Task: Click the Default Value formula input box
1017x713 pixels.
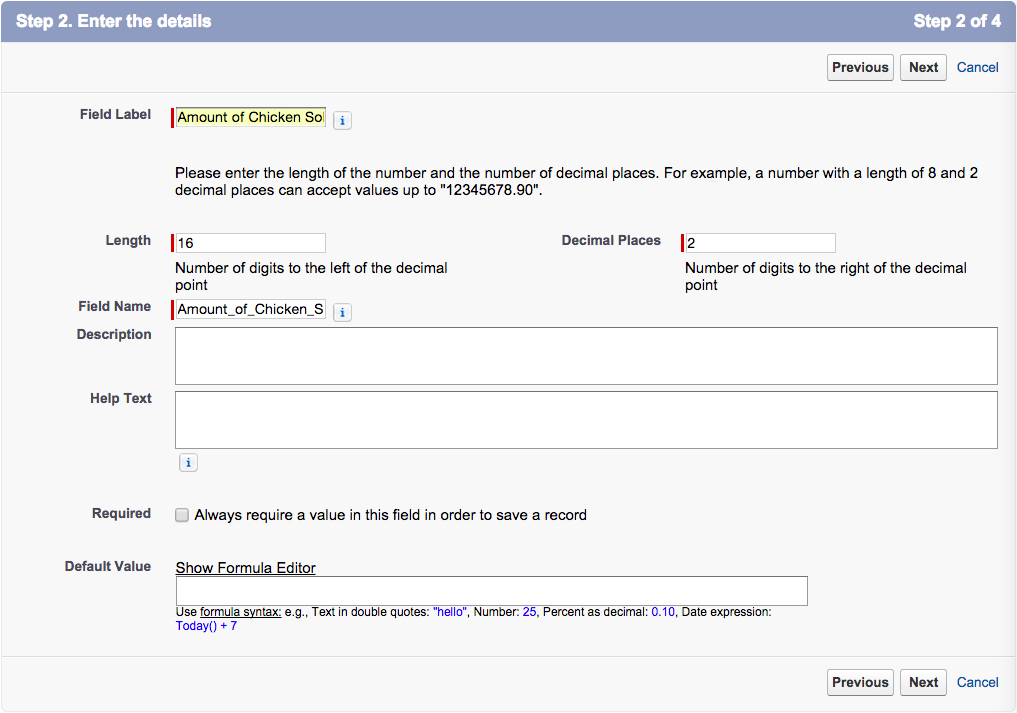Action: (491, 591)
